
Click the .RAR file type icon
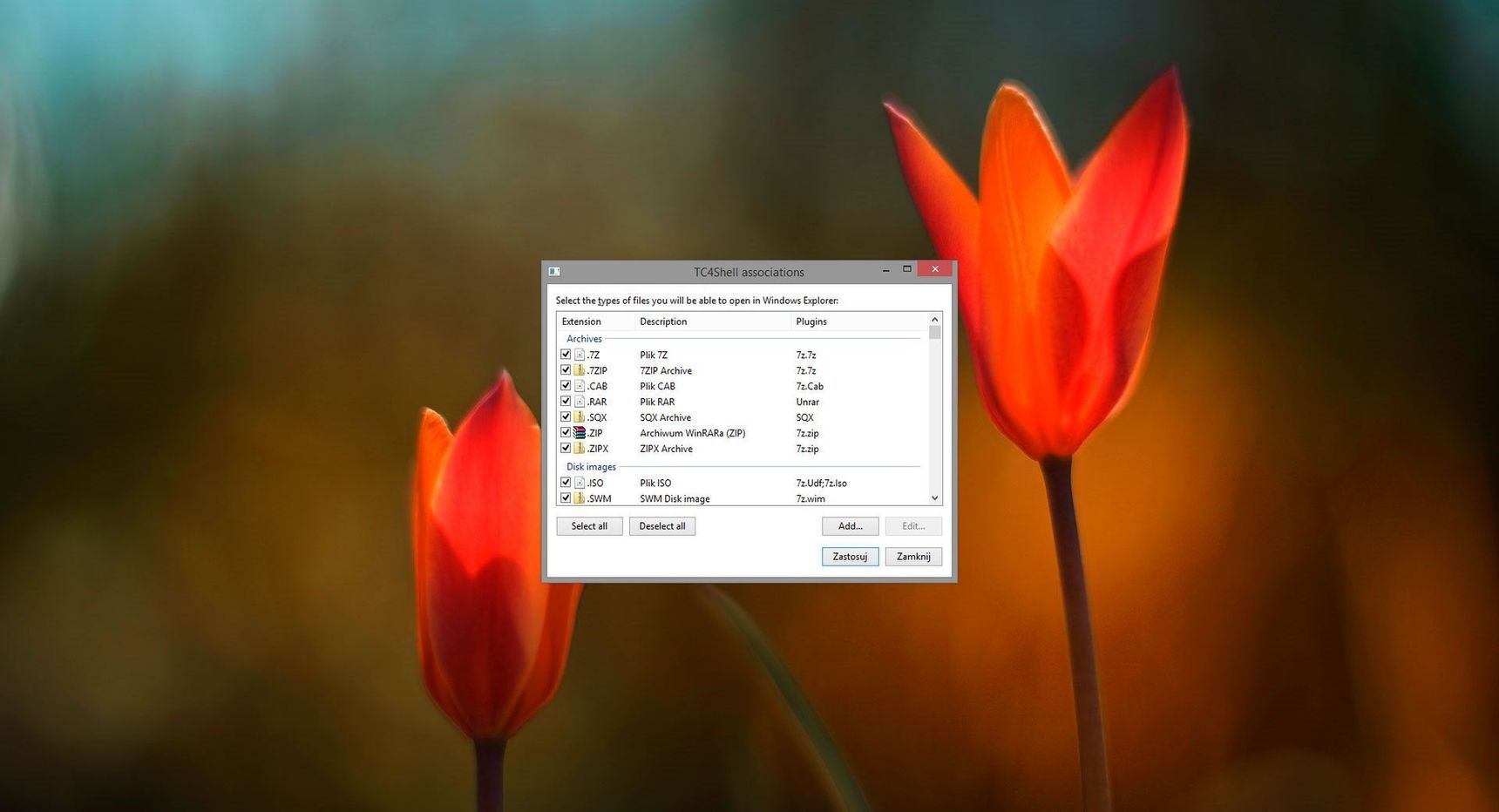pos(580,402)
